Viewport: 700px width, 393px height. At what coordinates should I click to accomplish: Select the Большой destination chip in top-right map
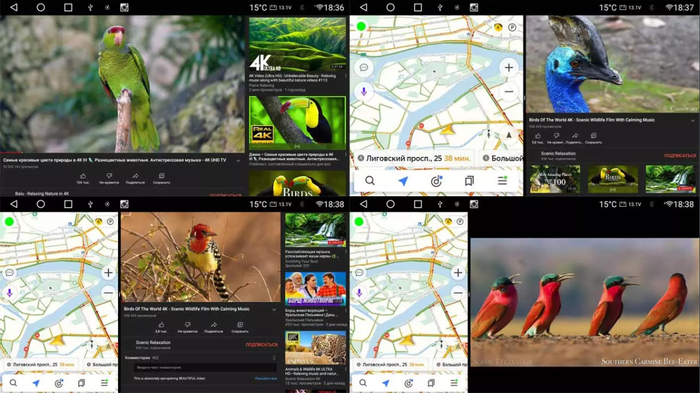[501, 158]
